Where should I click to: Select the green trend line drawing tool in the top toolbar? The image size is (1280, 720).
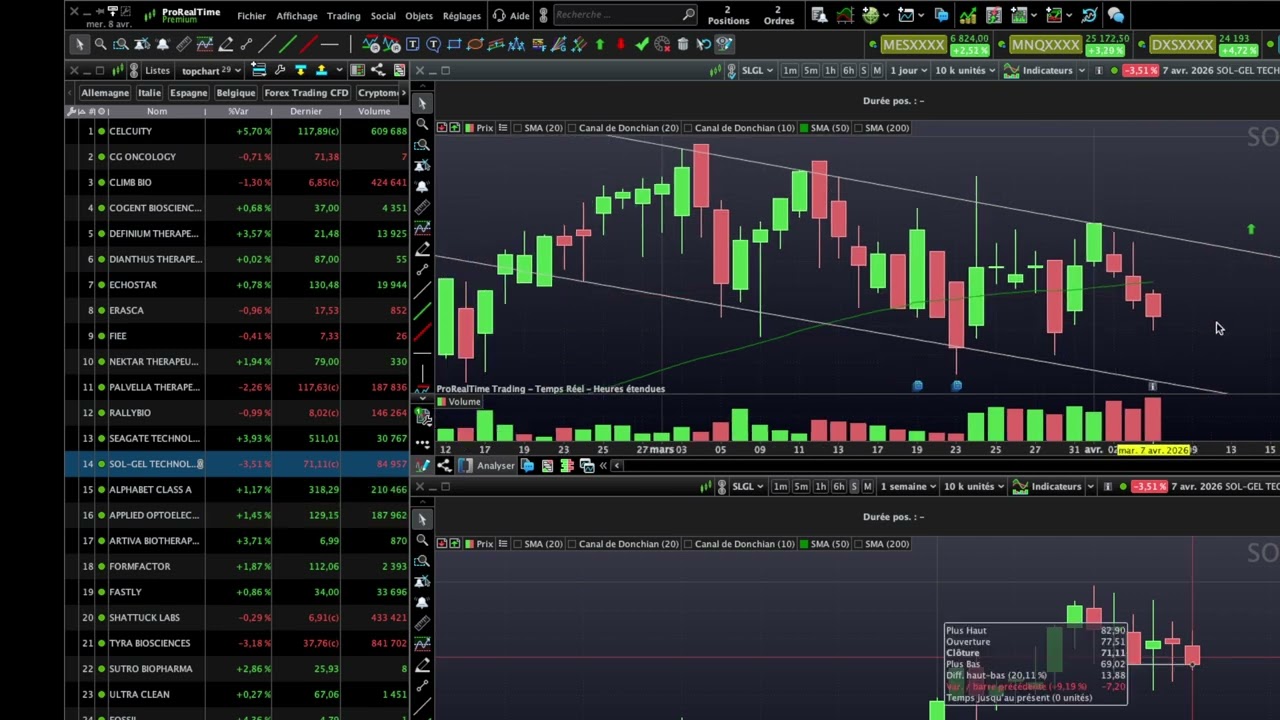(x=288, y=44)
